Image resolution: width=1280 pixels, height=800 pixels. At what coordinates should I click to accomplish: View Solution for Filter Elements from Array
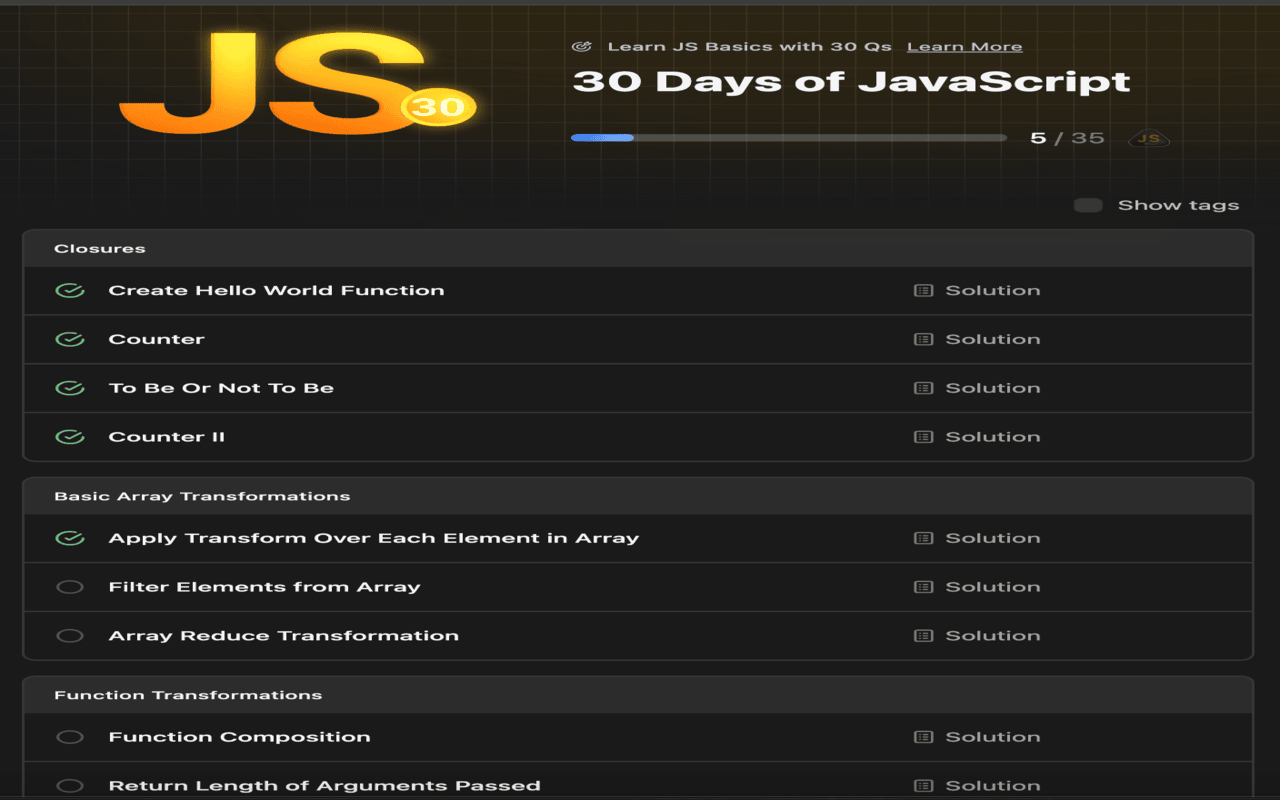click(993, 587)
